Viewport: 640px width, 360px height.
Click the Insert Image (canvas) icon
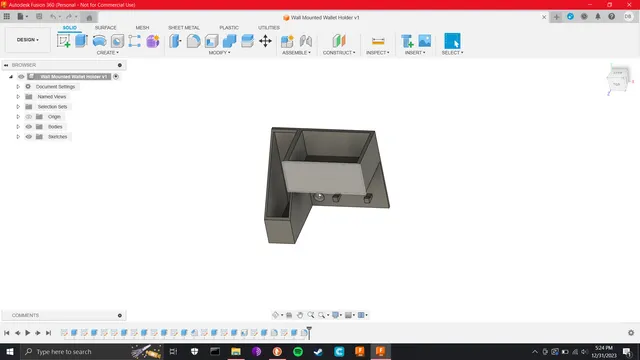click(x=424, y=41)
